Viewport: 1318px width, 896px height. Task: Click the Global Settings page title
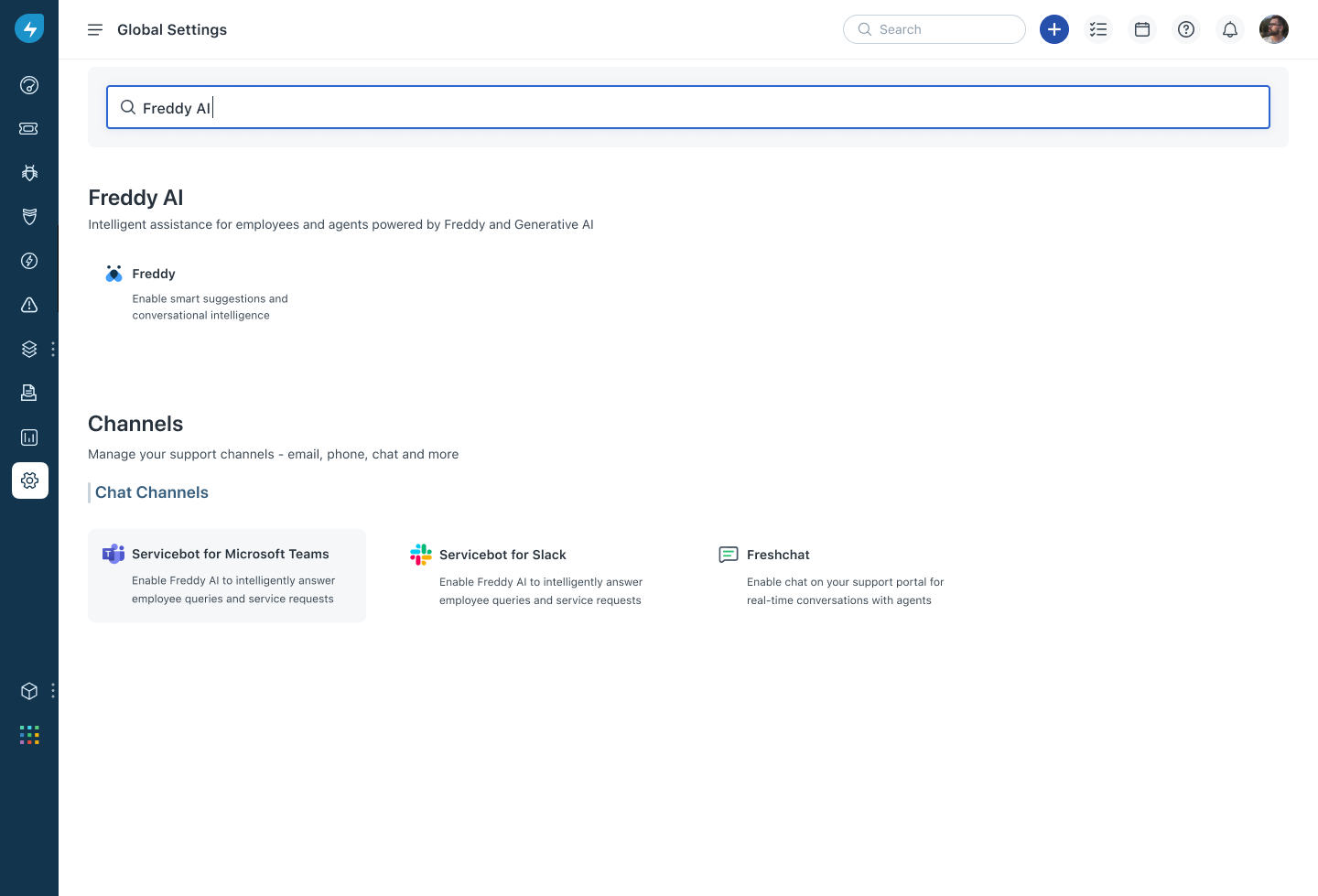click(x=172, y=29)
